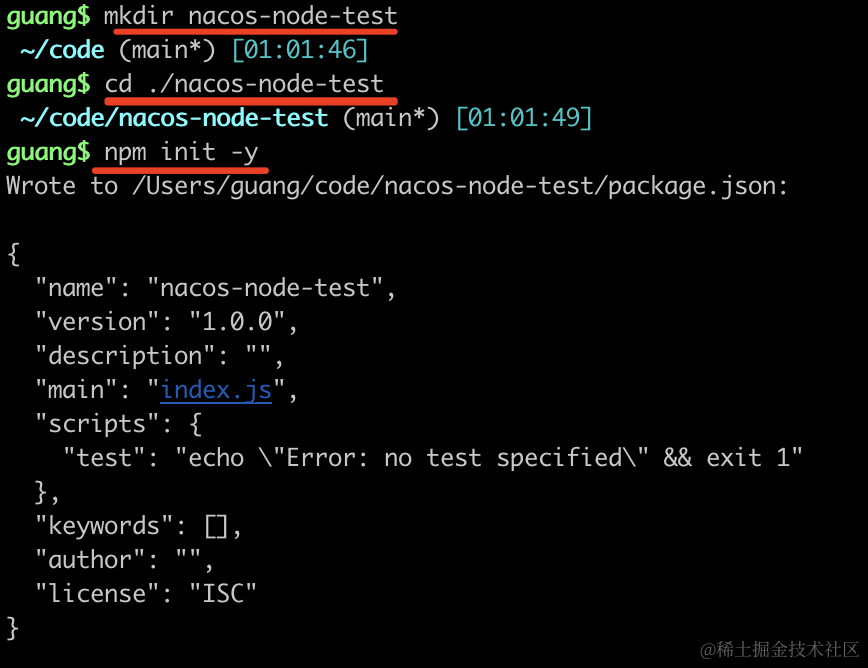Screen dimensions: 868x668
Task: Click the echo error test script value
Action: pyautogui.click(x=489, y=458)
